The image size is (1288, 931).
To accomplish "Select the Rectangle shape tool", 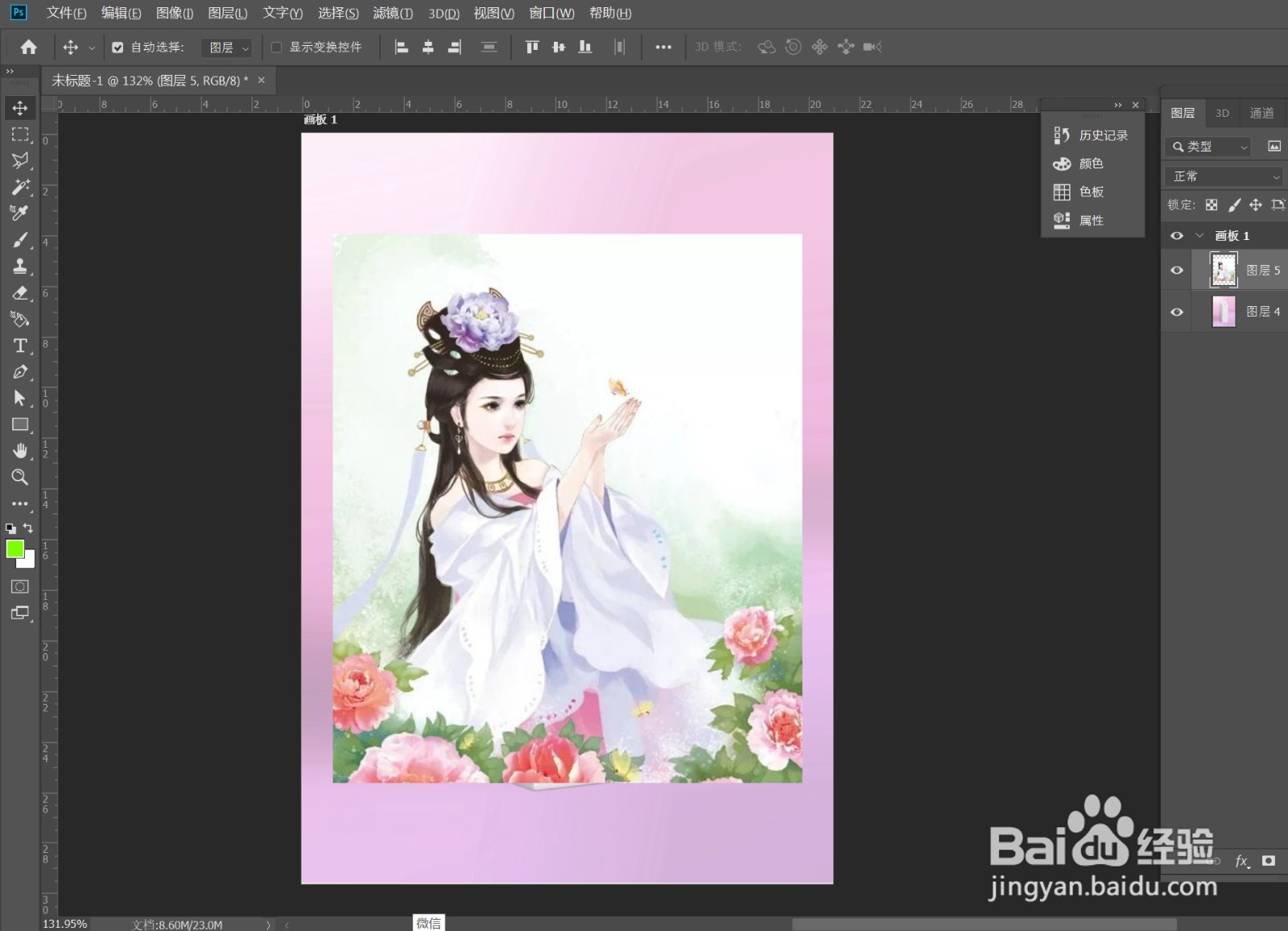I will tap(20, 424).
